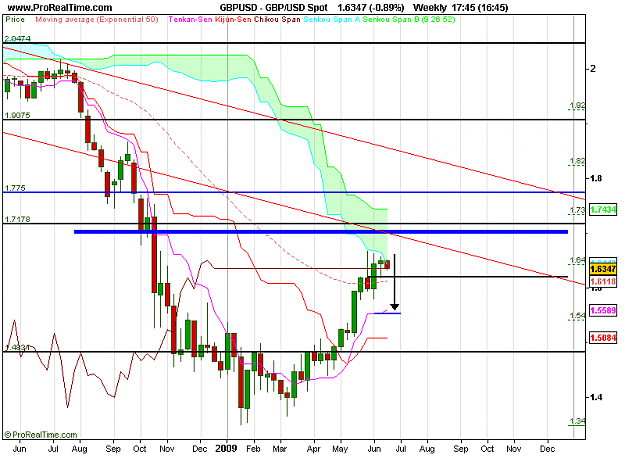Click the green 1.7434 price box
The width and height of the screenshot is (625, 469).
click(x=603, y=210)
